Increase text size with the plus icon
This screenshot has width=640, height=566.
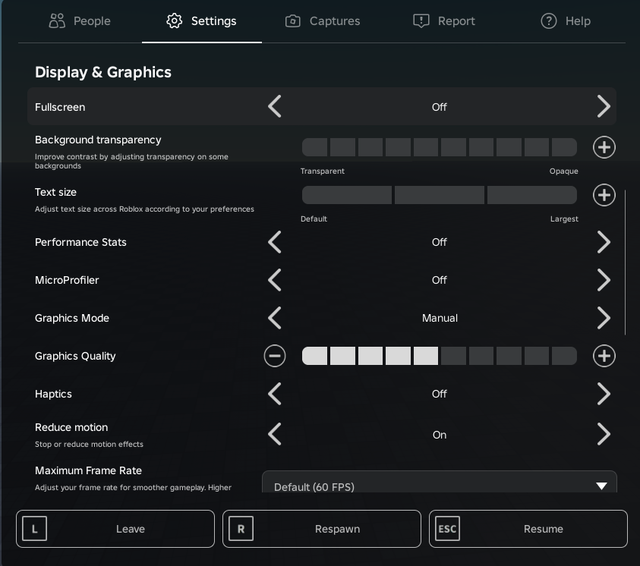tap(604, 195)
